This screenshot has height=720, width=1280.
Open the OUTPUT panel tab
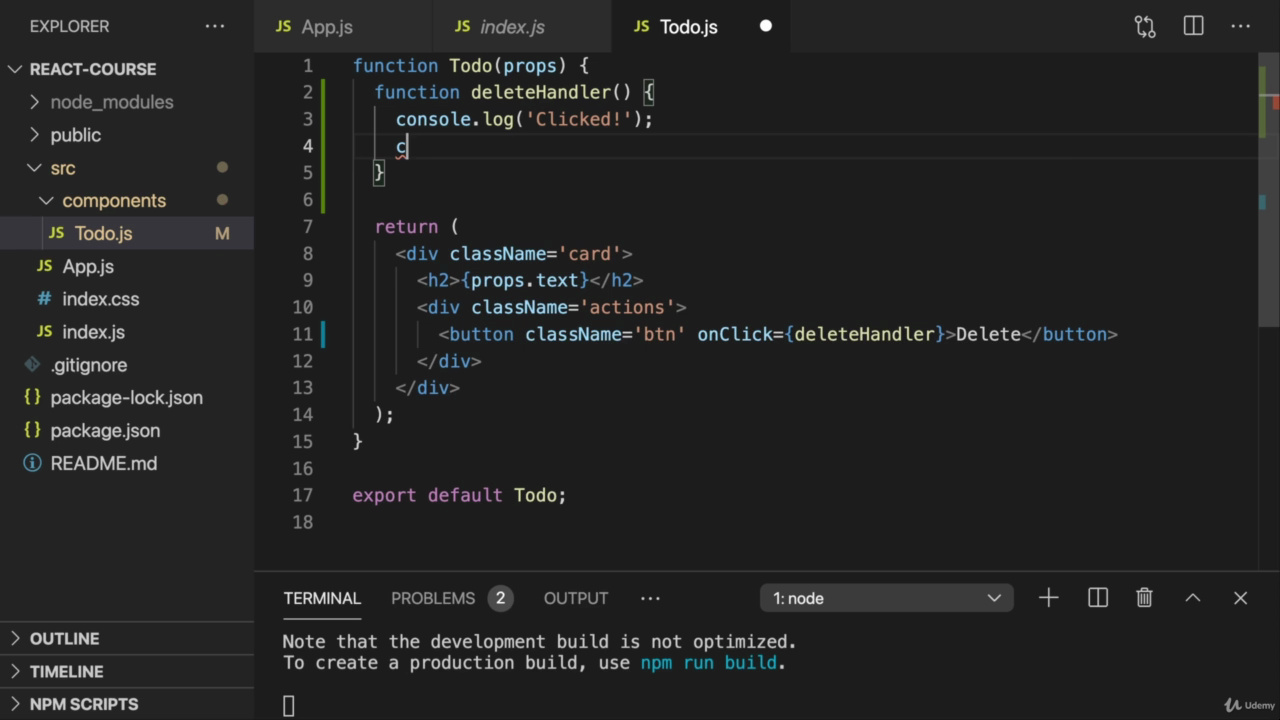coord(575,598)
